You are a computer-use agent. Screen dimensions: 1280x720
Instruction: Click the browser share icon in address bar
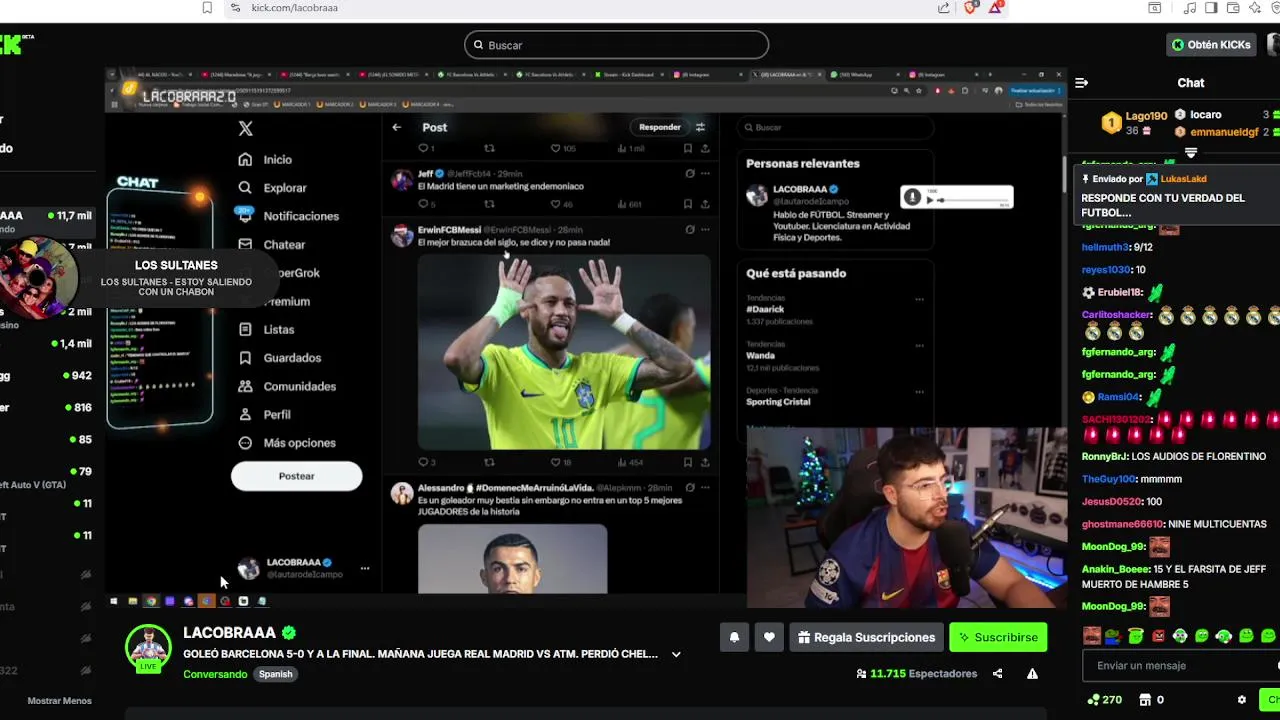point(943,8)
